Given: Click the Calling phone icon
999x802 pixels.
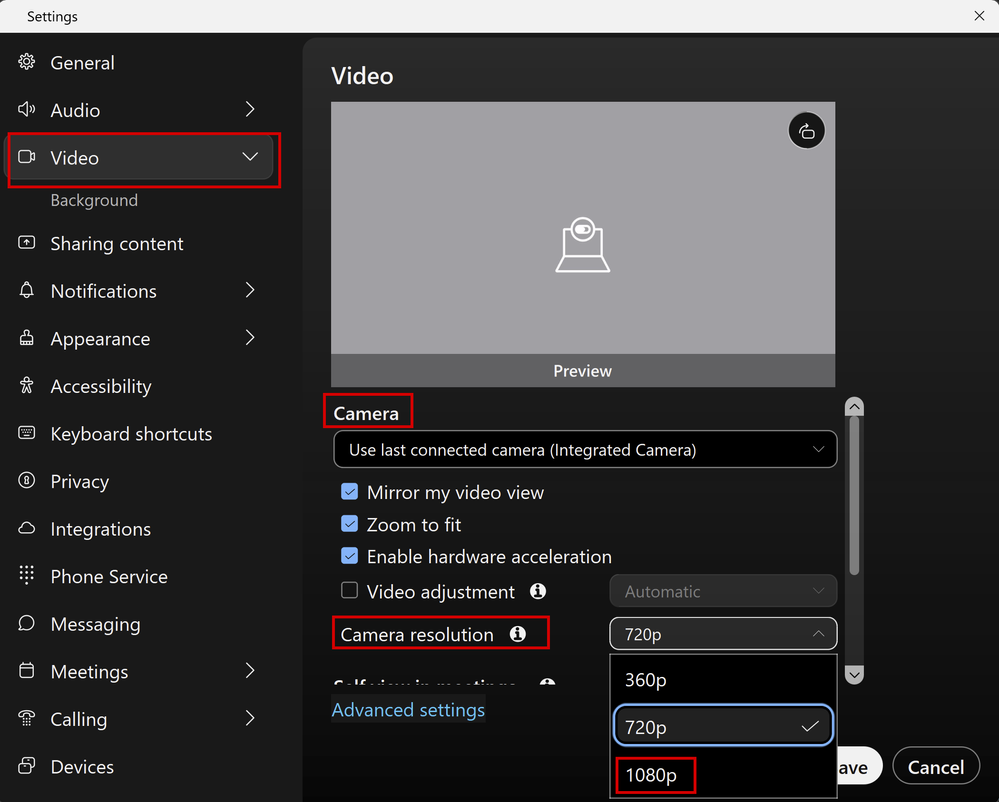Looking at the screenshot, I should point(27,718).
